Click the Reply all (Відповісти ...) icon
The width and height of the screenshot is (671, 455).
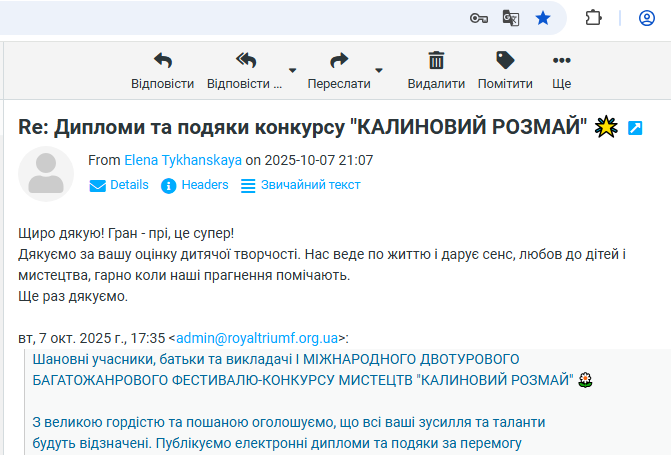click(x=245, y=61)
